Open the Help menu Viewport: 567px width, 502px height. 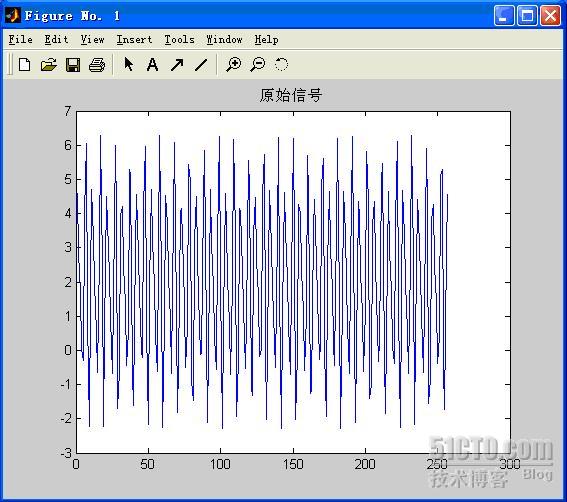(x=267, y=39)
